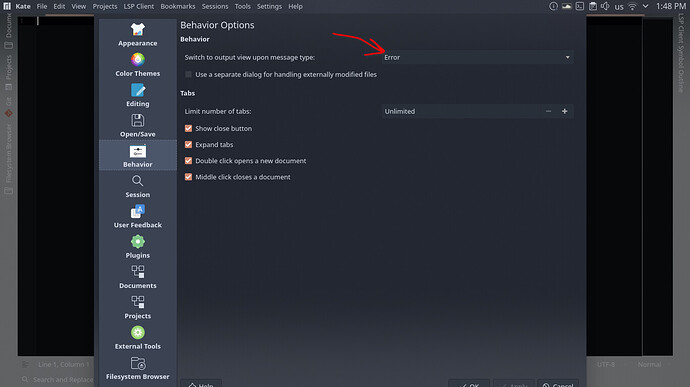Open the Projects settings page
This screenshot has width=690, height=387.
[138, 308]
